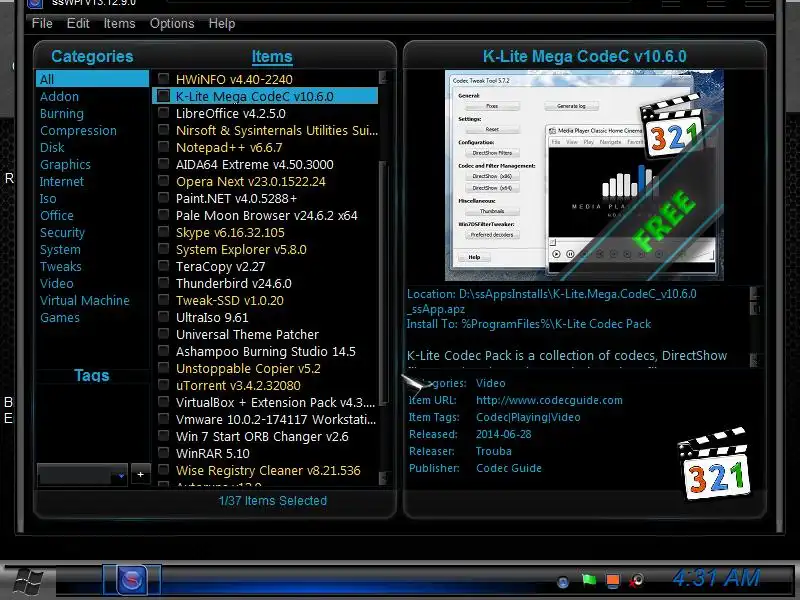Viewport: 800px width, 600px height.
Task: Select the Burning category
Action: tap(62, 113)
